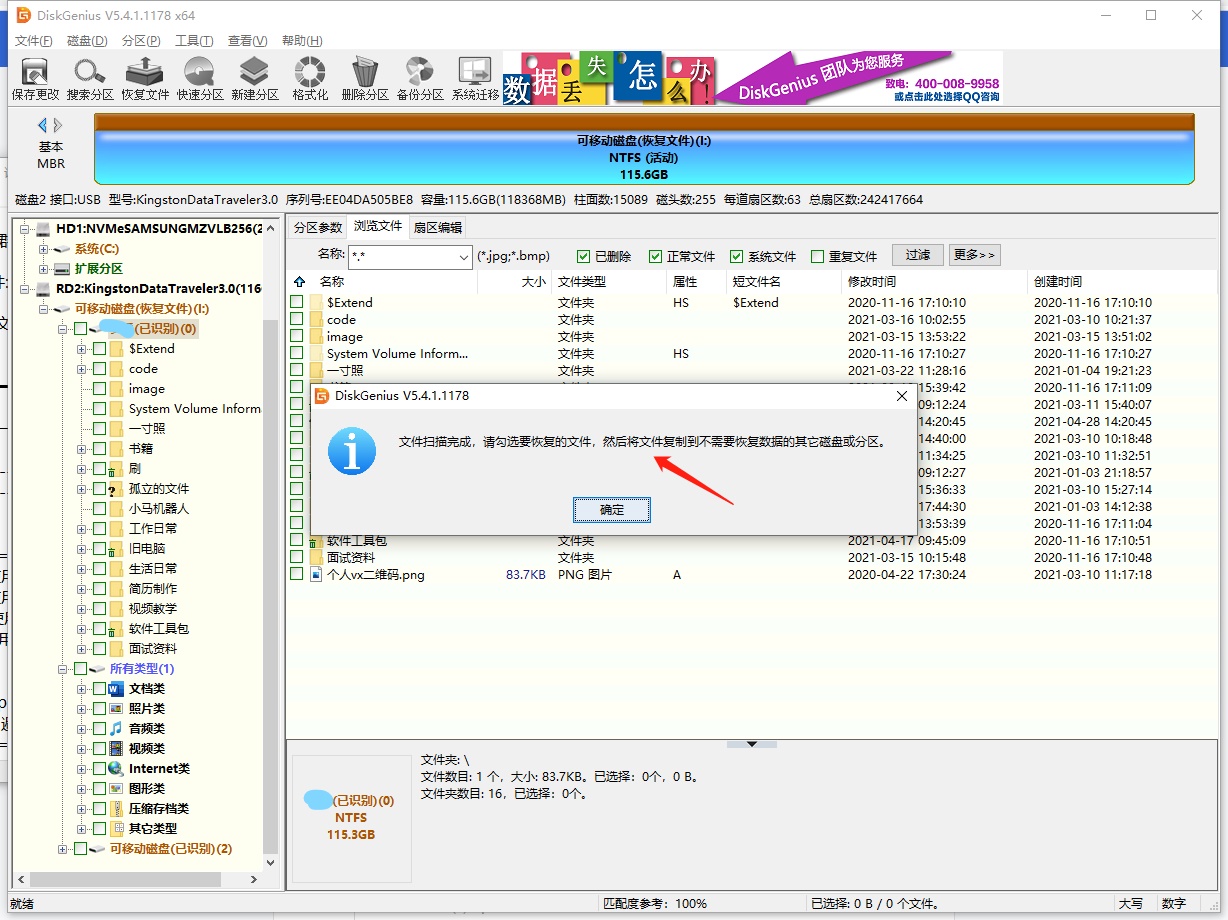Select the Internet类 globe icon
Image resolution: width=1228 pixels, height=920 pixels.
[116, 769]
